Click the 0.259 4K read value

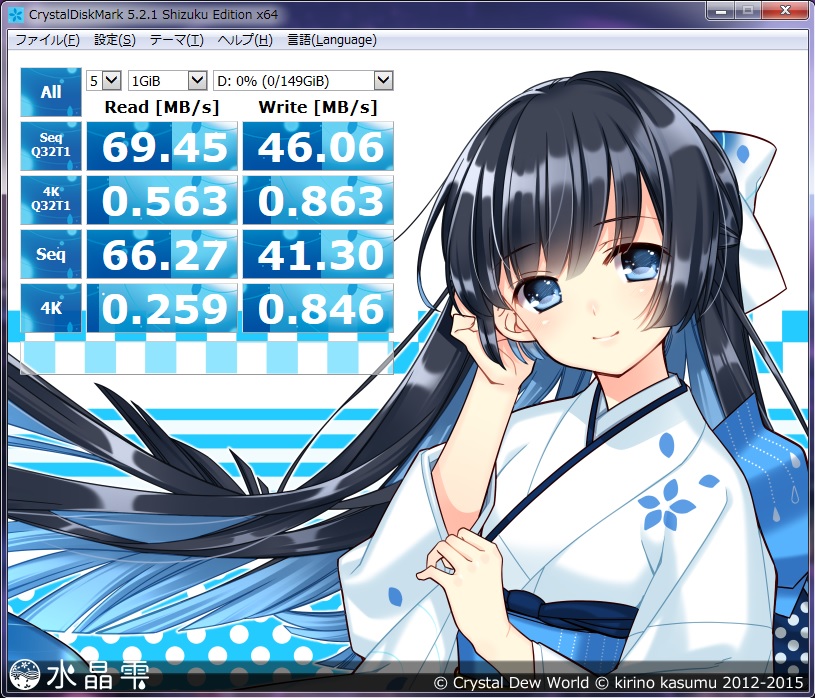[162, 308]
